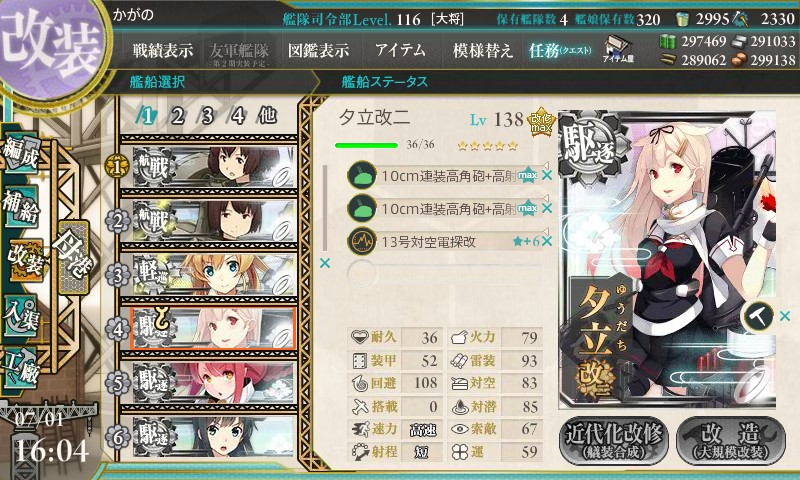Open the 工廠 factory sidebar icon
The height and width of the screenshot is (480, 800).
point(21,368)
